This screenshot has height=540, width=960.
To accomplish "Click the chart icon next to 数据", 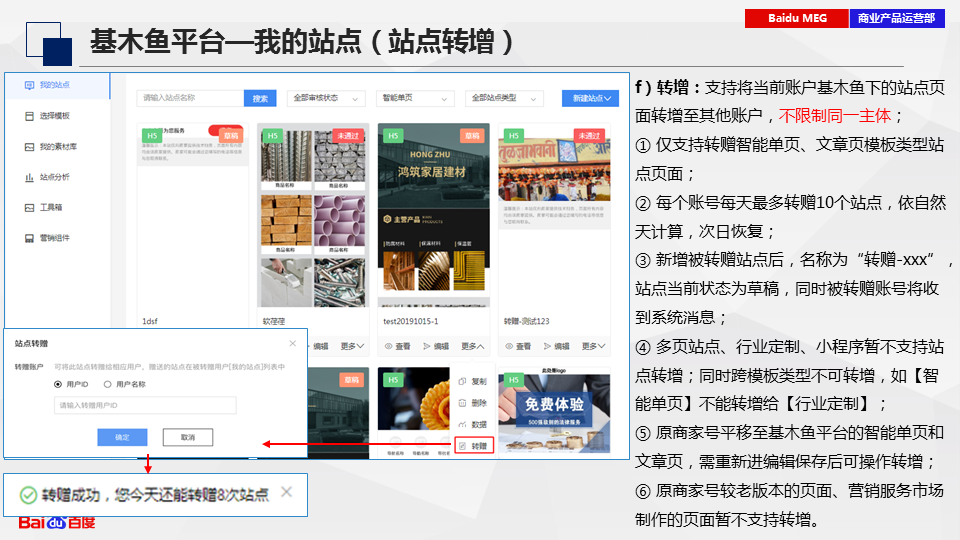I will 462,424.
